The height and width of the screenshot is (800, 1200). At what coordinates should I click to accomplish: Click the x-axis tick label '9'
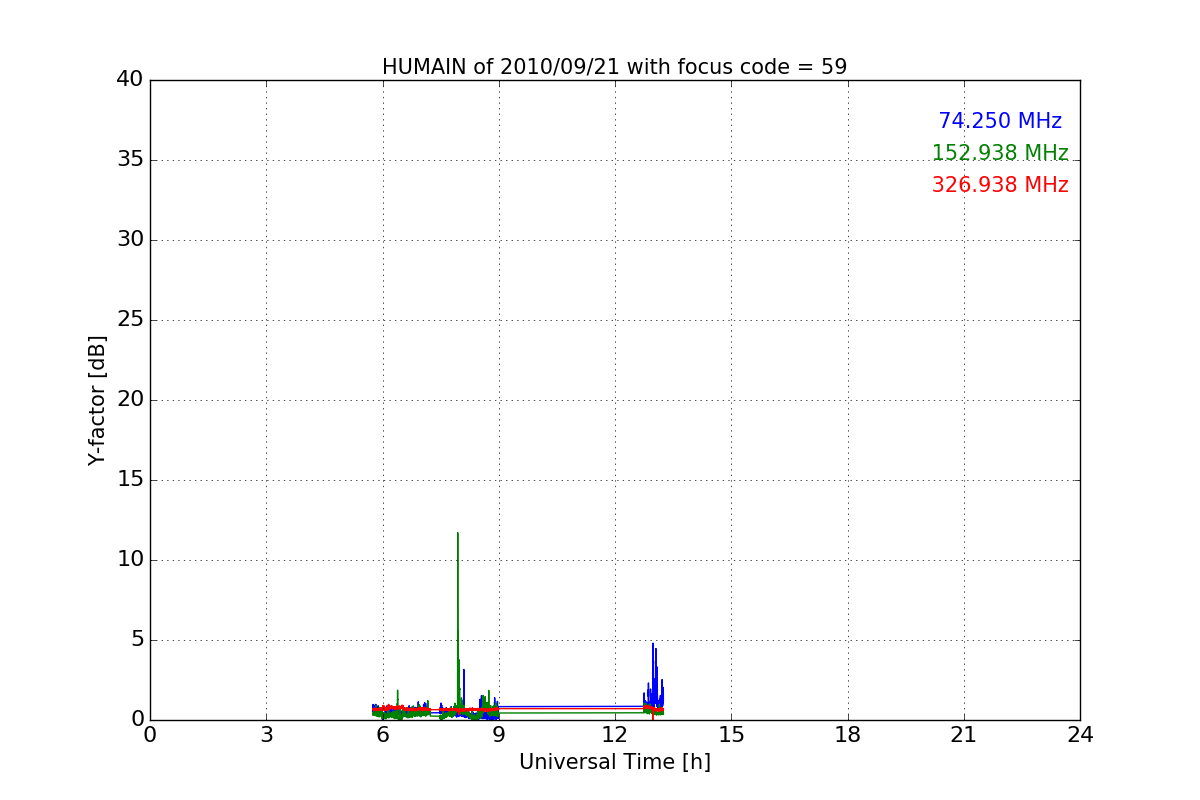click(498, 735)
